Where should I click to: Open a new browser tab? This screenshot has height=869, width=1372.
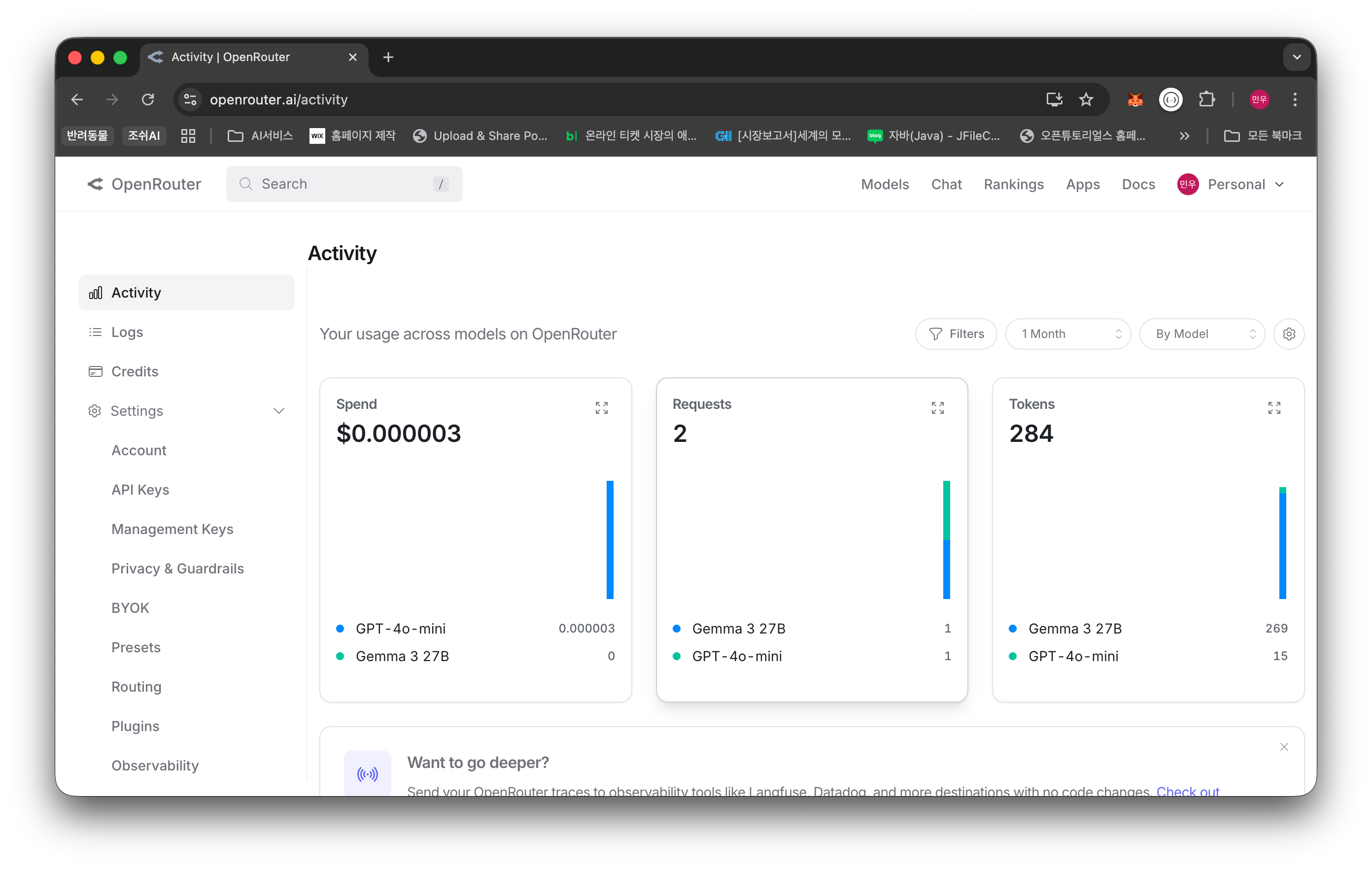click(388, 57)
